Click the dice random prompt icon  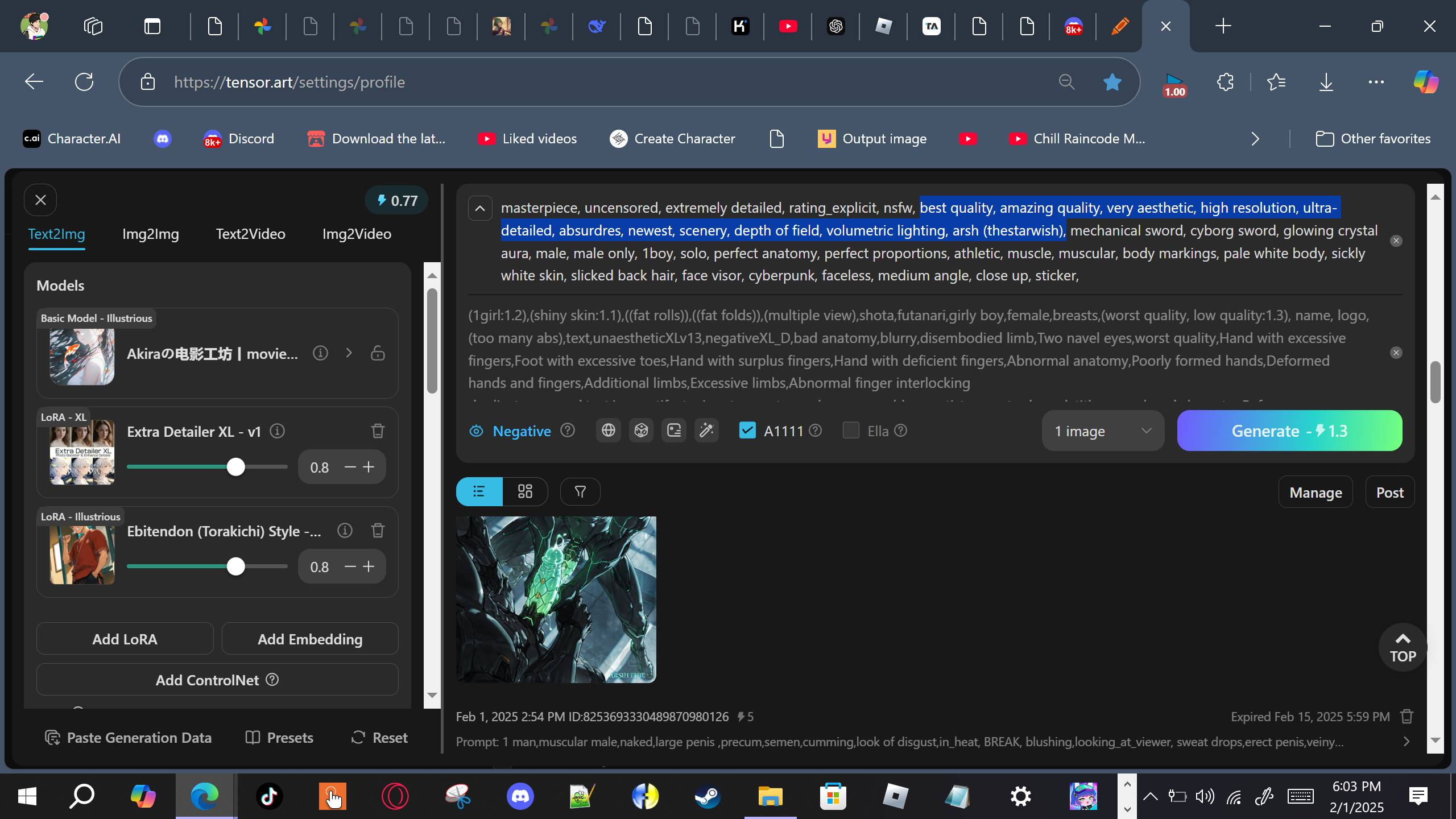pyautogui.click(x=641, y=431)
